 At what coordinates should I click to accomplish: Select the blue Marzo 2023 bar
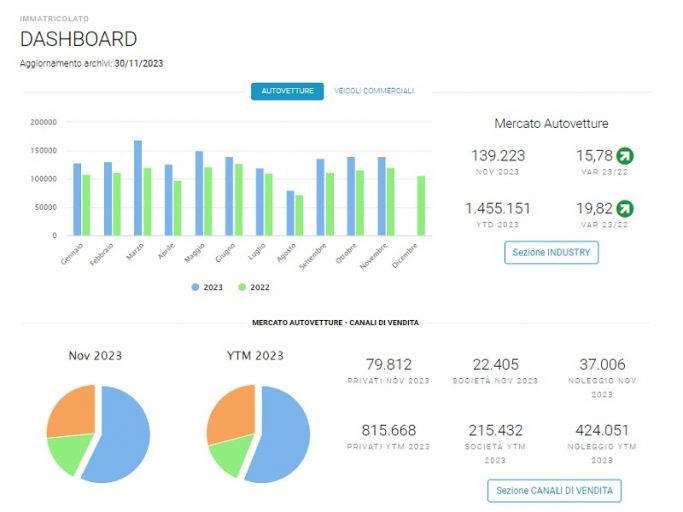coord(138,188)
